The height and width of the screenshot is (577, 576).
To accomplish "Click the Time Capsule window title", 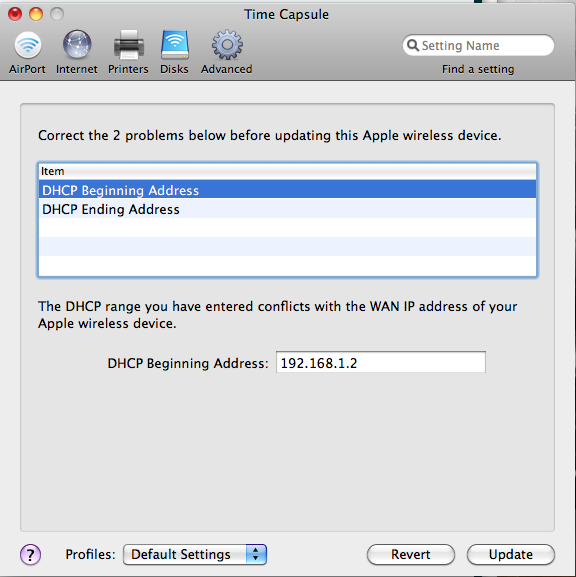I will (286, 14).
